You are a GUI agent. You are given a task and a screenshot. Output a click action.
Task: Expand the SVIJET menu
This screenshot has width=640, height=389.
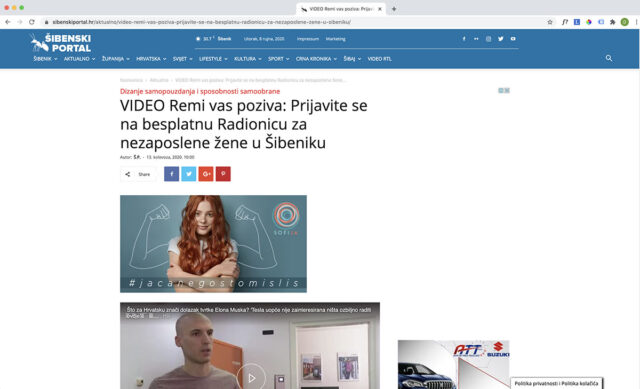click(x=182, y=59)
